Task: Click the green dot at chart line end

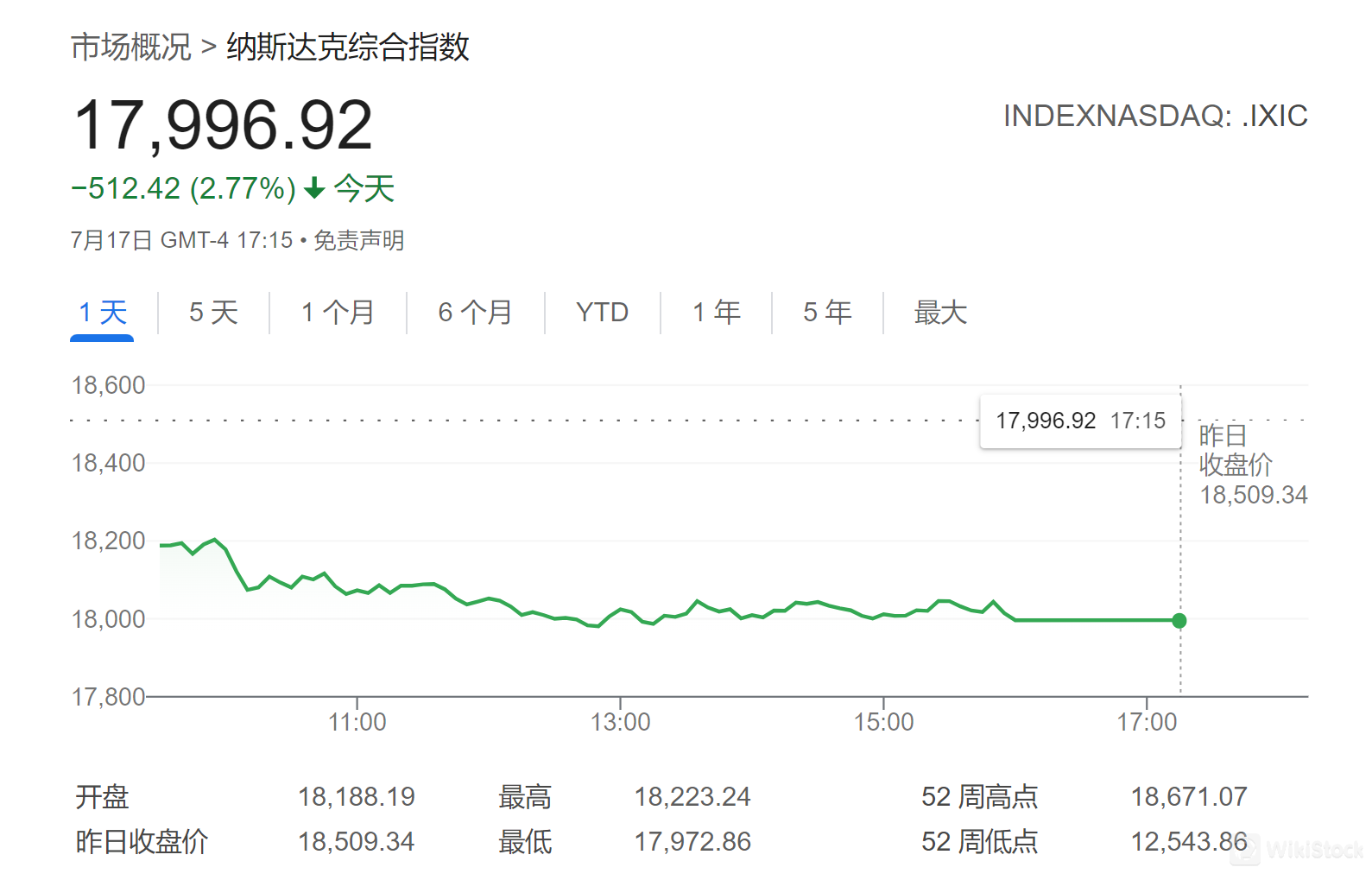Action: 1179,620
